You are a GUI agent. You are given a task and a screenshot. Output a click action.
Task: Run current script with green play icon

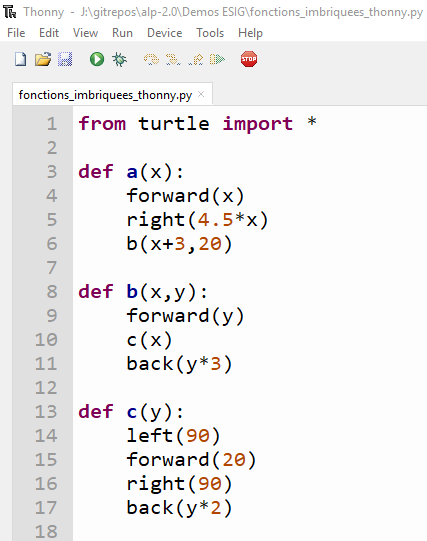click(97, 59)
